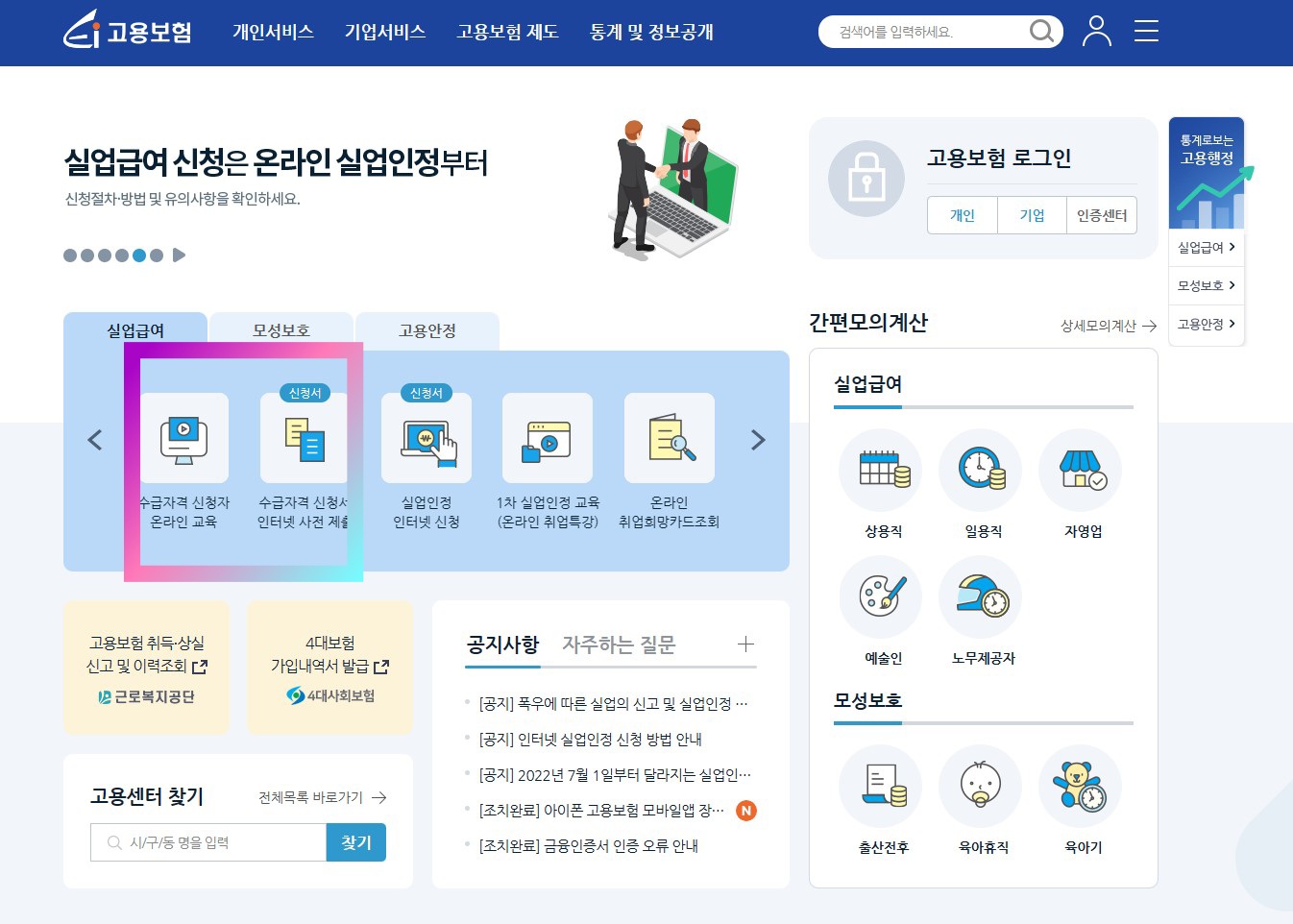Switch to the 고용안정 tab
Viewport: 1293px width, 924px height.
[427, 331]
